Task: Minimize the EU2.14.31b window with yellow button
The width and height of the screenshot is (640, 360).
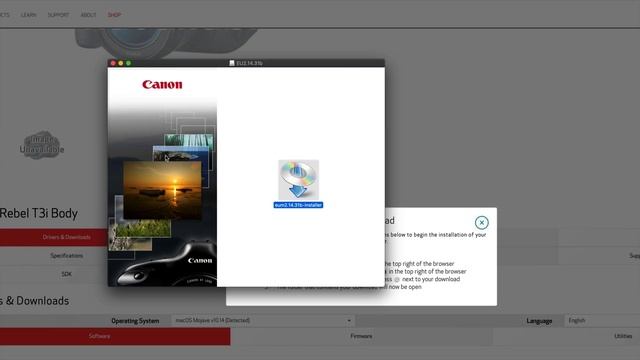Action: point(121,63)
